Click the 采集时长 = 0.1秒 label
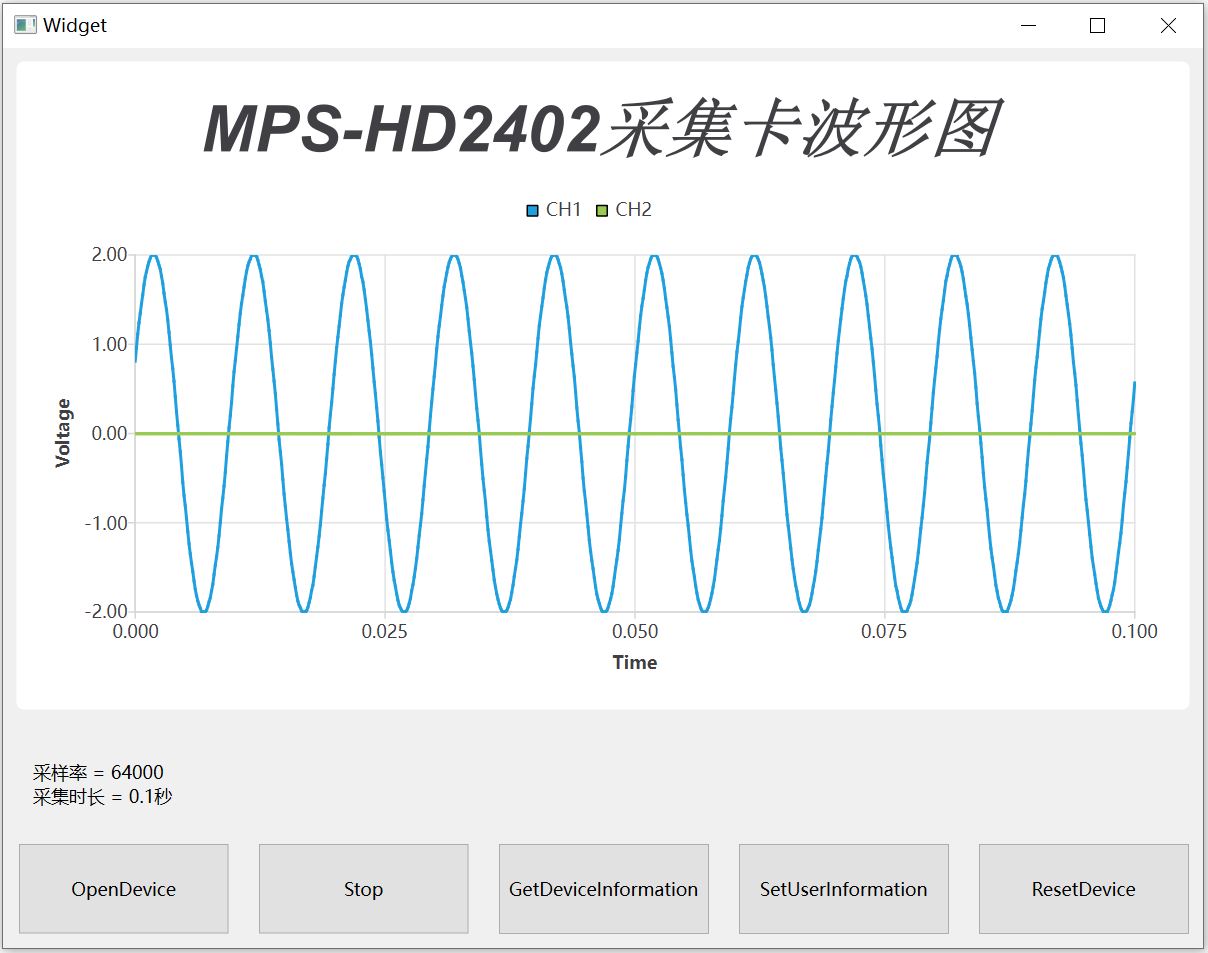Image resolution: width=1208 pixels, height=953 pixels. pos(102,797)
